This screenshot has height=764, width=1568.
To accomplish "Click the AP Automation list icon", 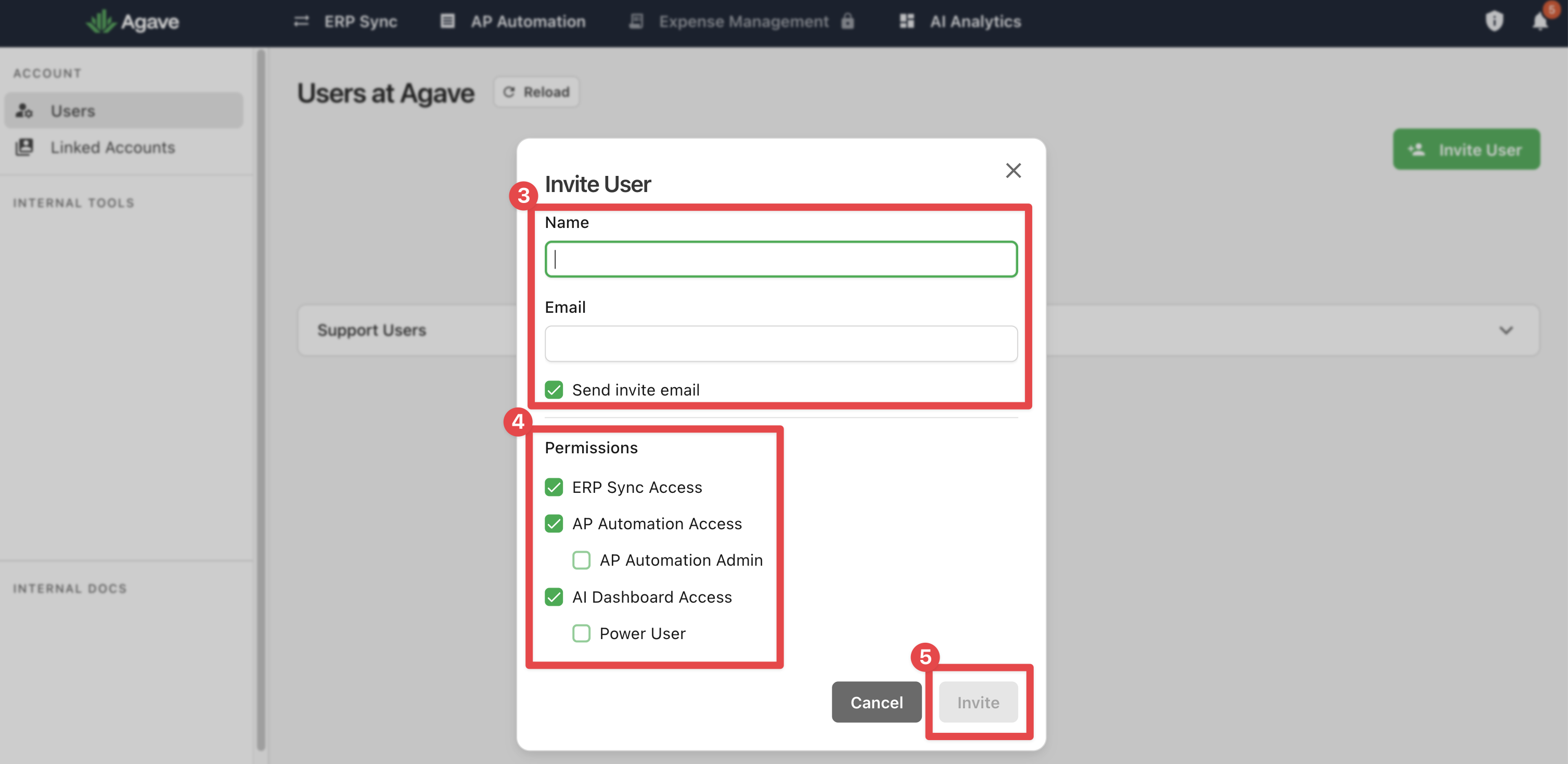I will [447, 21].
